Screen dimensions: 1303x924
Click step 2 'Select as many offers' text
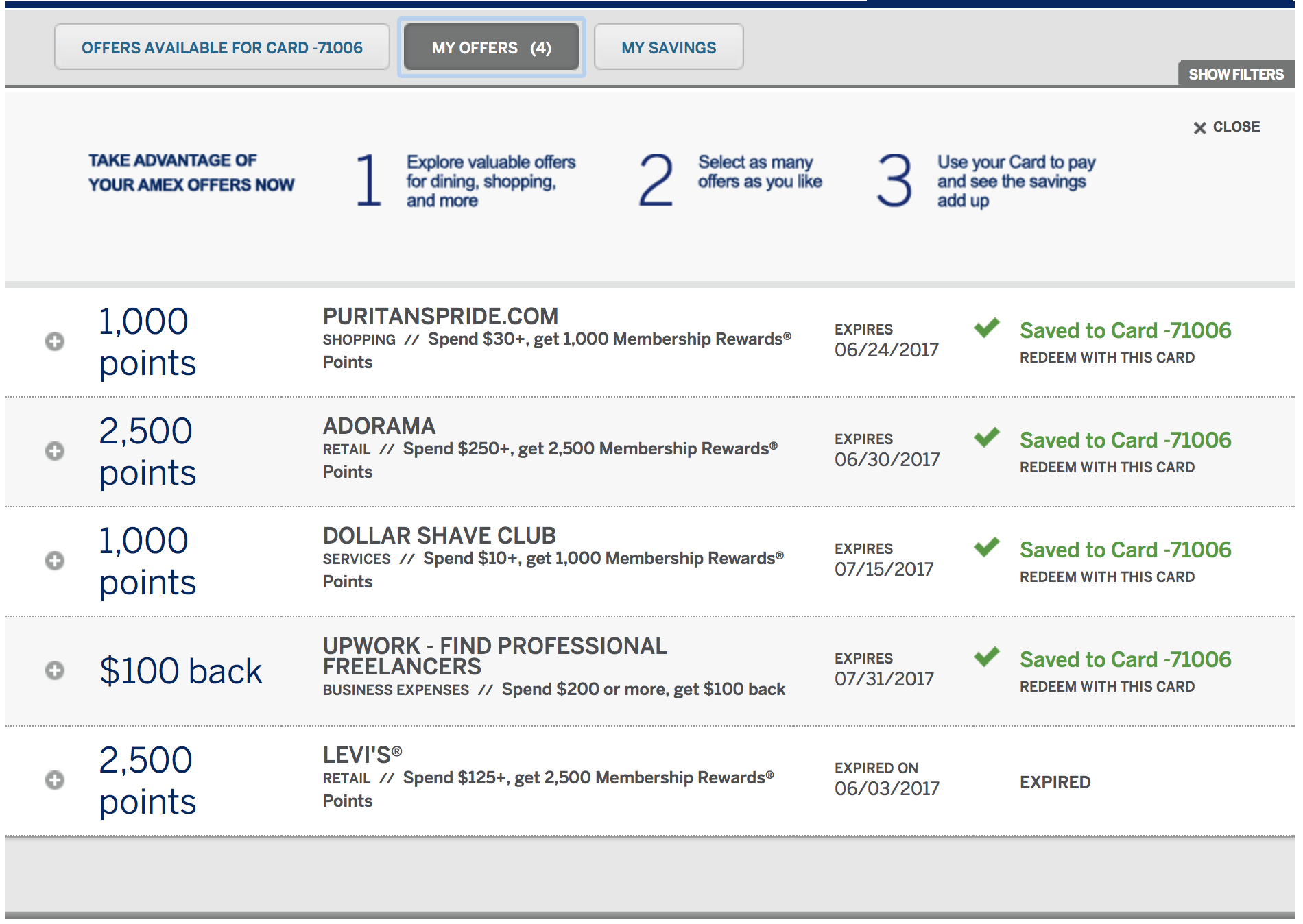tap(760, 171)
